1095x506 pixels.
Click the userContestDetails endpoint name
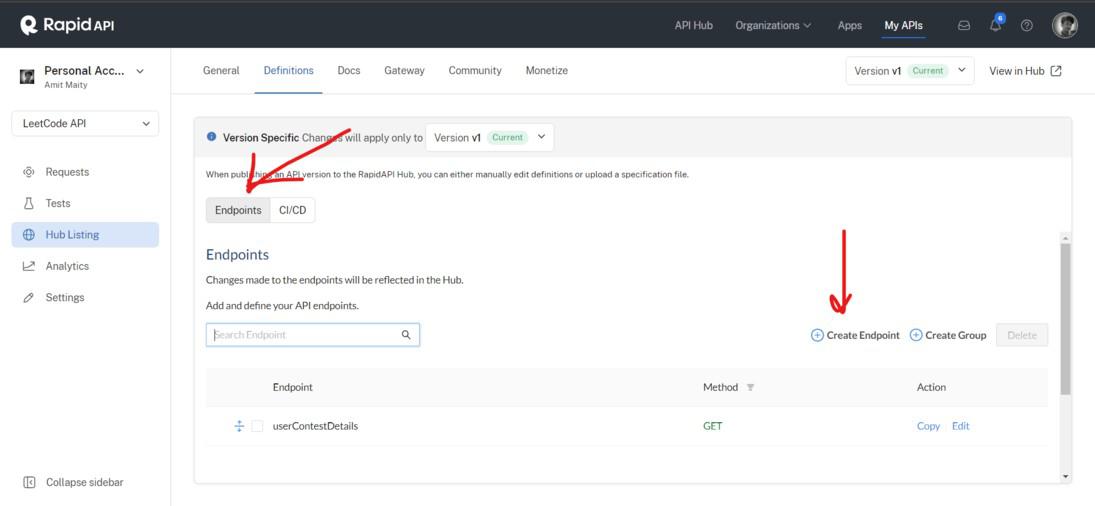pos(315,426)
